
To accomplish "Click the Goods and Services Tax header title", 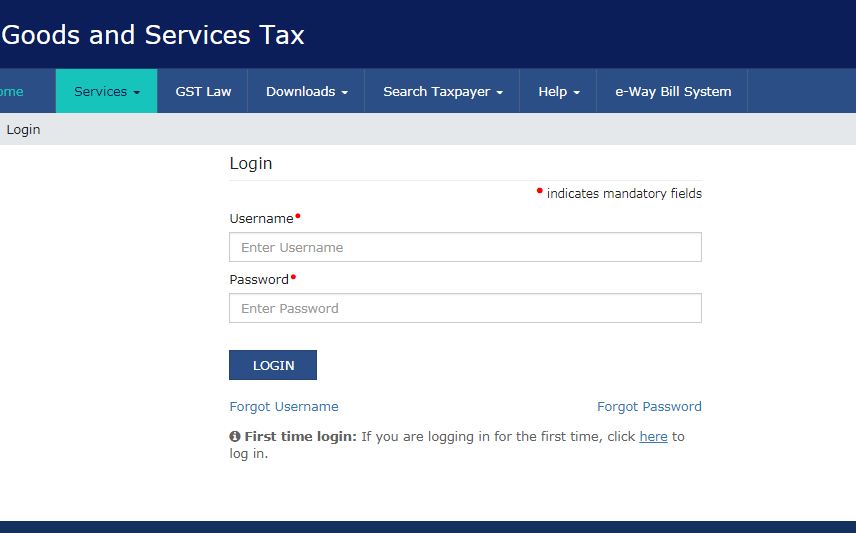I will pyautogui.click(x=153, y=35).
